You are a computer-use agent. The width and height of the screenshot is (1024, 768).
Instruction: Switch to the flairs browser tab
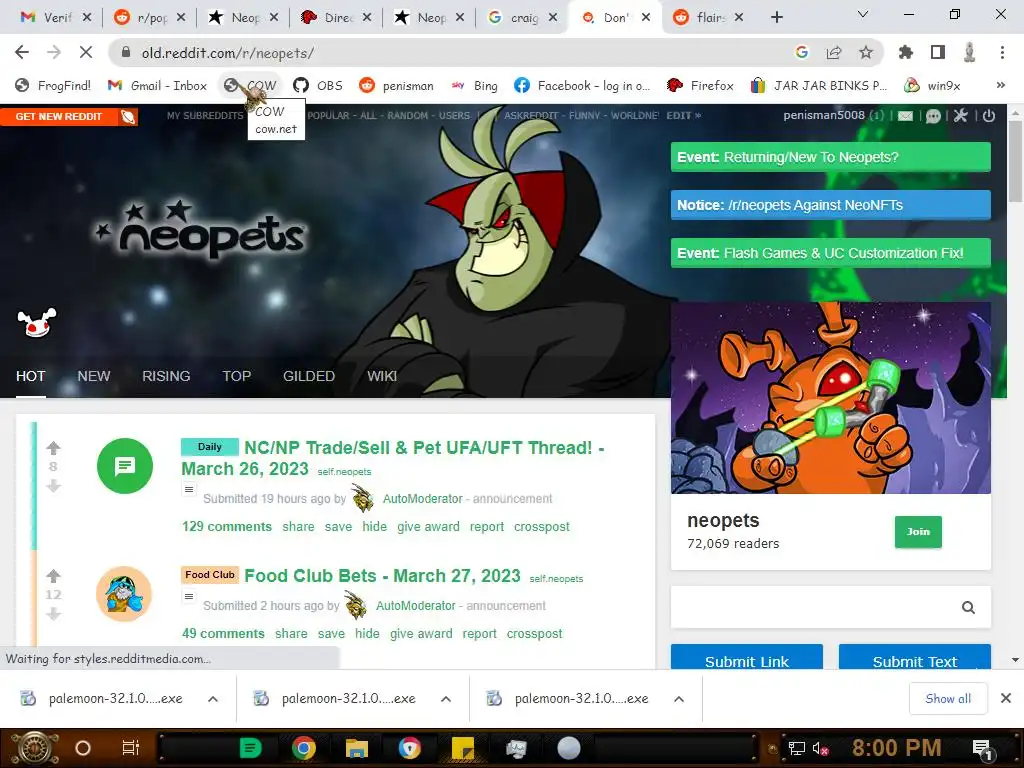pos(709,18)
